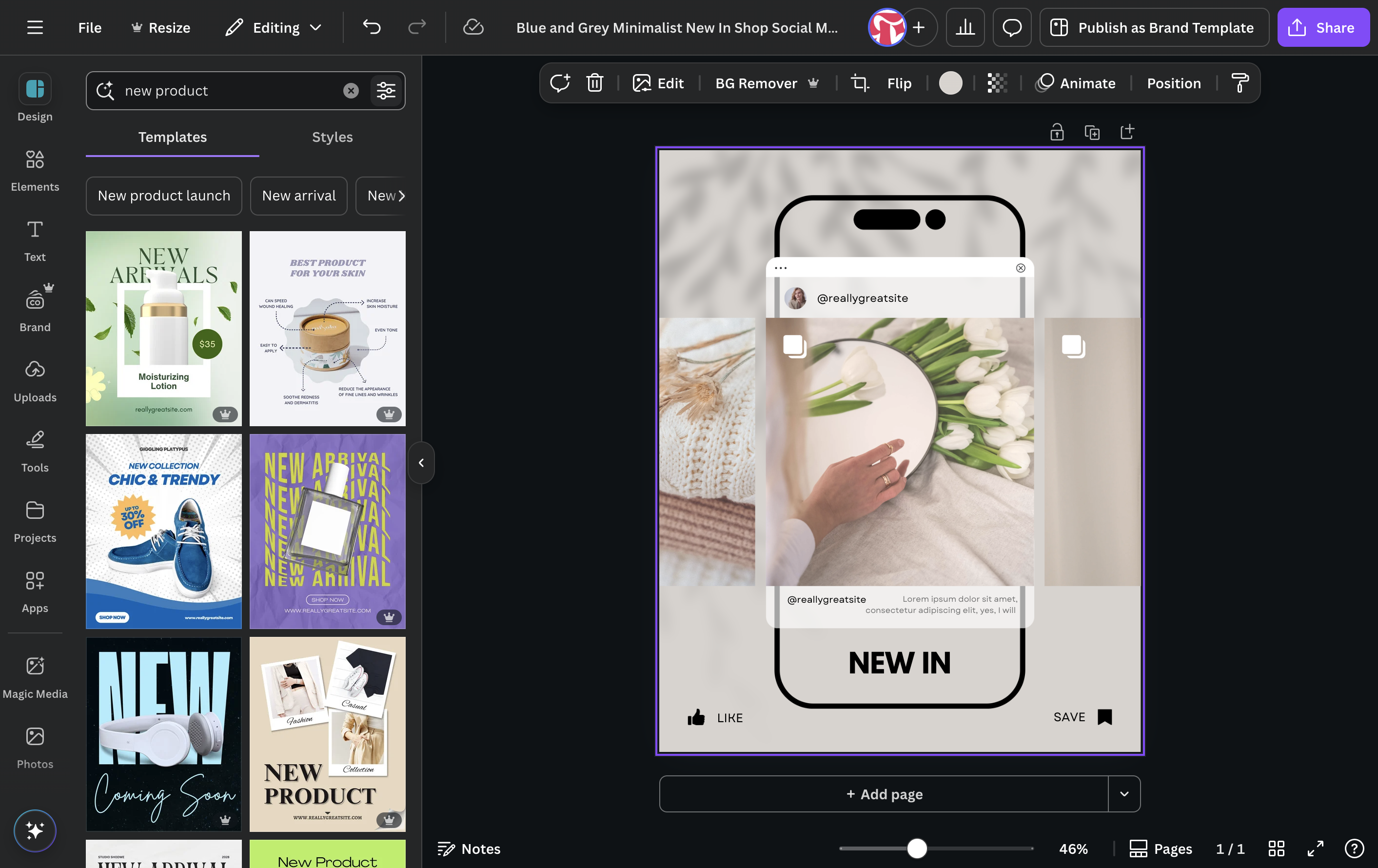Duplicate the page icon above canvas
This screenshot has width=1378, height=868.
(1092, 132)
